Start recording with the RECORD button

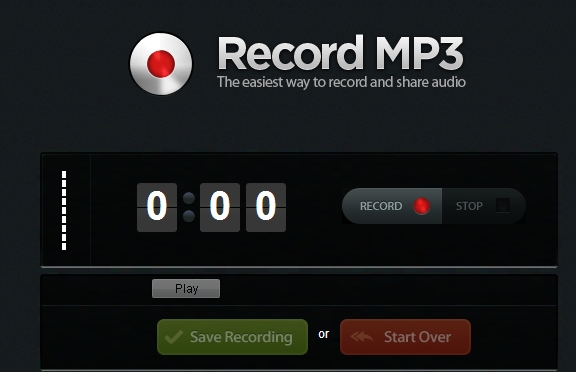pos(392,206)
